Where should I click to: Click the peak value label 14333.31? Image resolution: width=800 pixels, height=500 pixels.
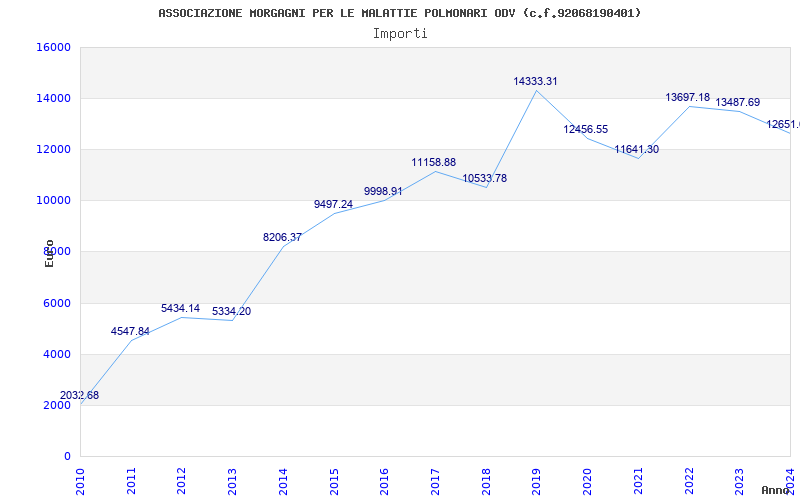point(535,81)
